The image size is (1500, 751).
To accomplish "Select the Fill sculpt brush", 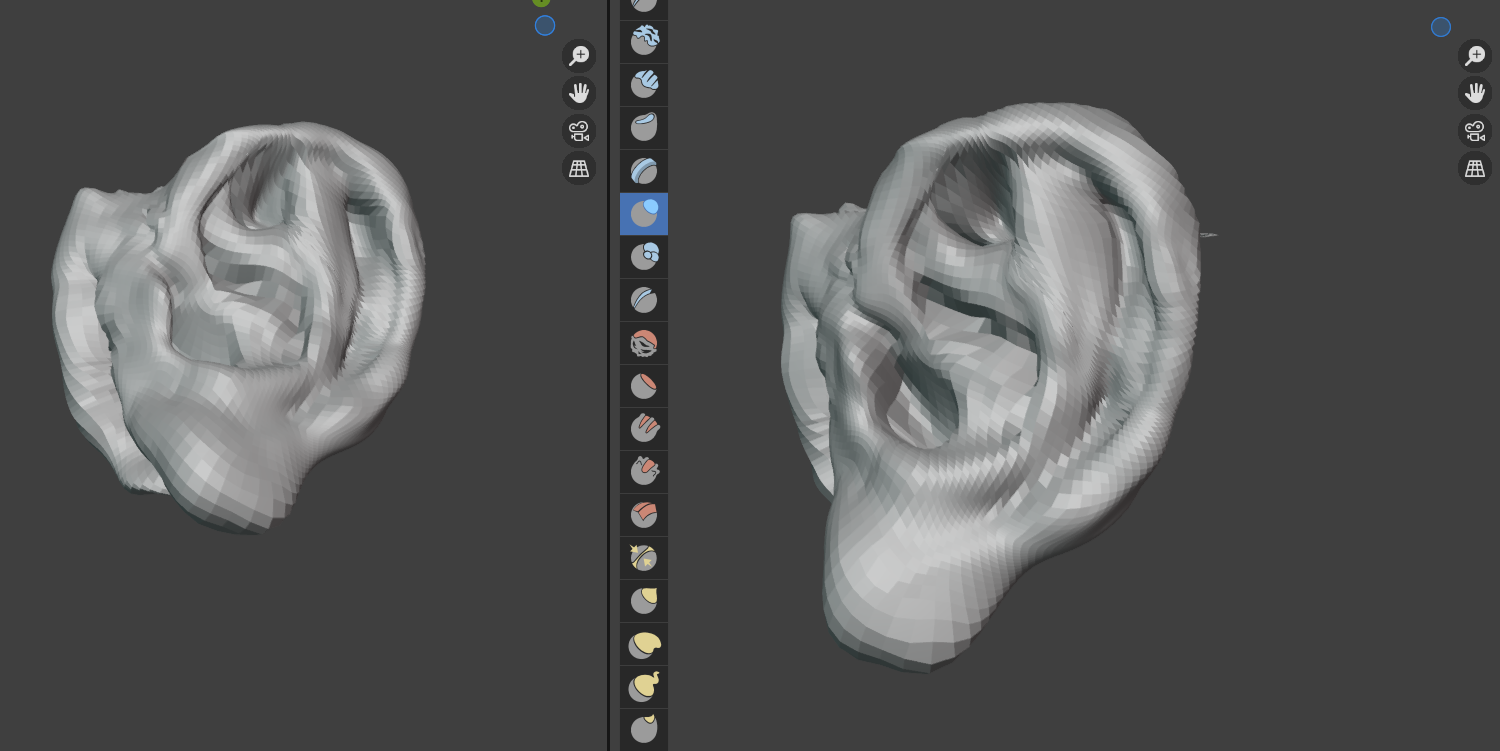I will pos(644,429).
